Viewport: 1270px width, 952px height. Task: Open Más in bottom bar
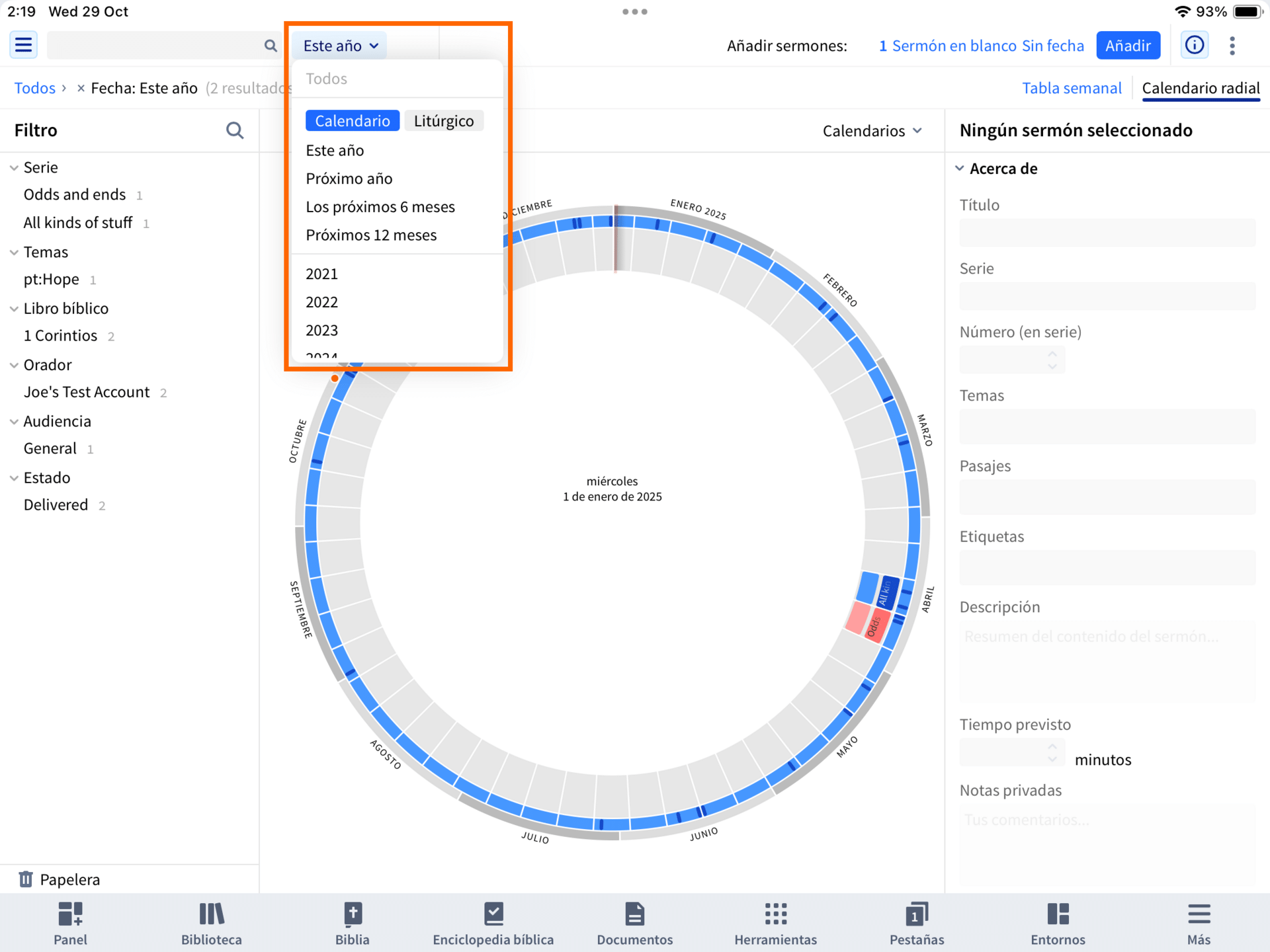[x=1199, y=924]
